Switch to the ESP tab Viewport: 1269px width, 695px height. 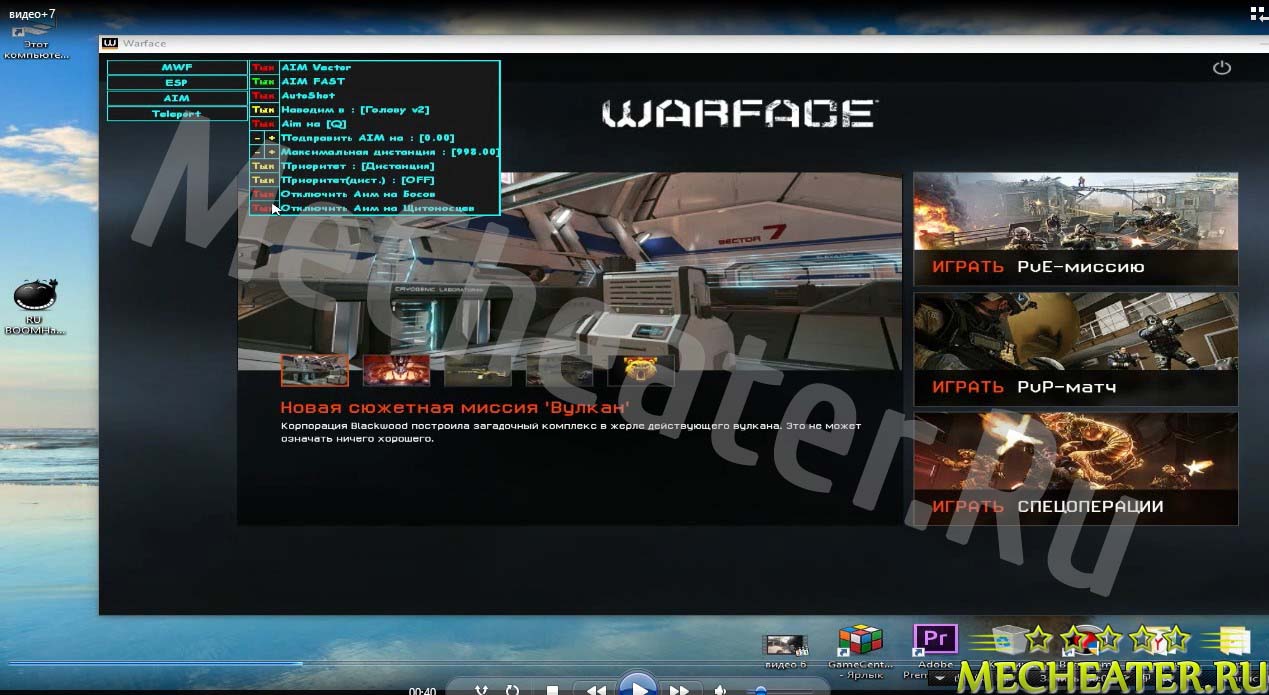tap(177, 83)
